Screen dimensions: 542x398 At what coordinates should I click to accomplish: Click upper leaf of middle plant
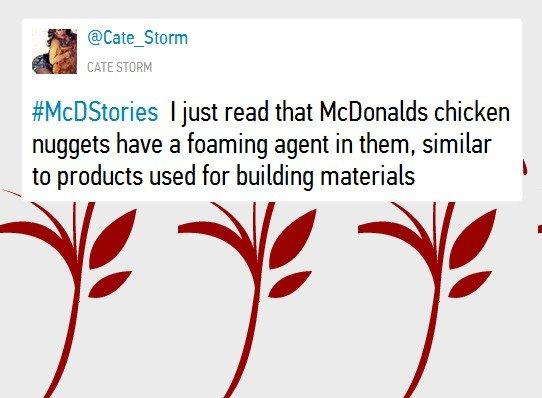click(x=292, y=239)
